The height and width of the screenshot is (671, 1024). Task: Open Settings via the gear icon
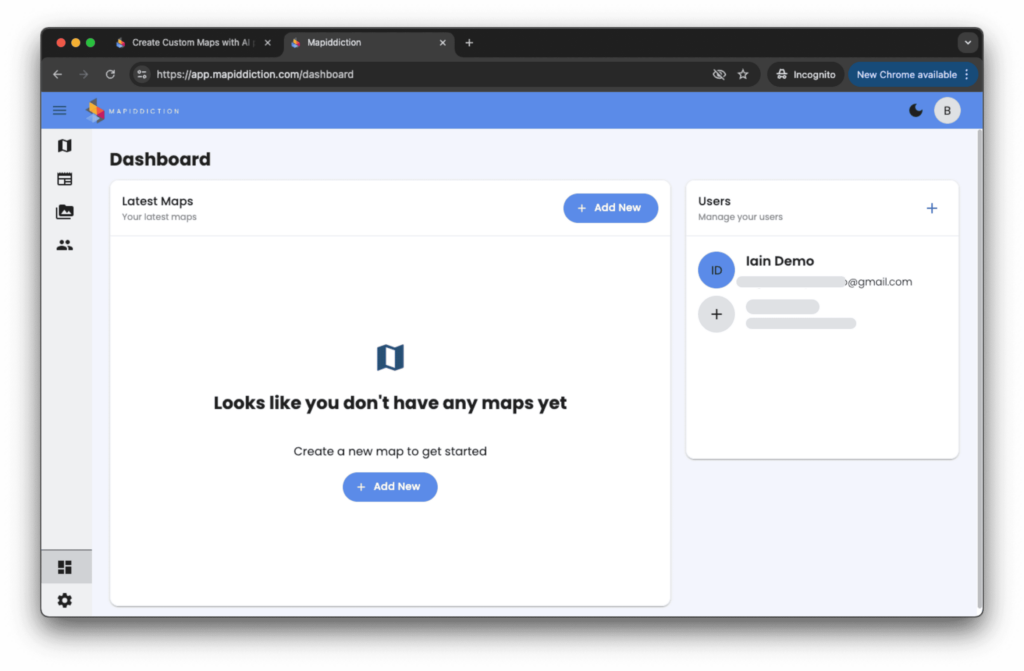(65, 600)
